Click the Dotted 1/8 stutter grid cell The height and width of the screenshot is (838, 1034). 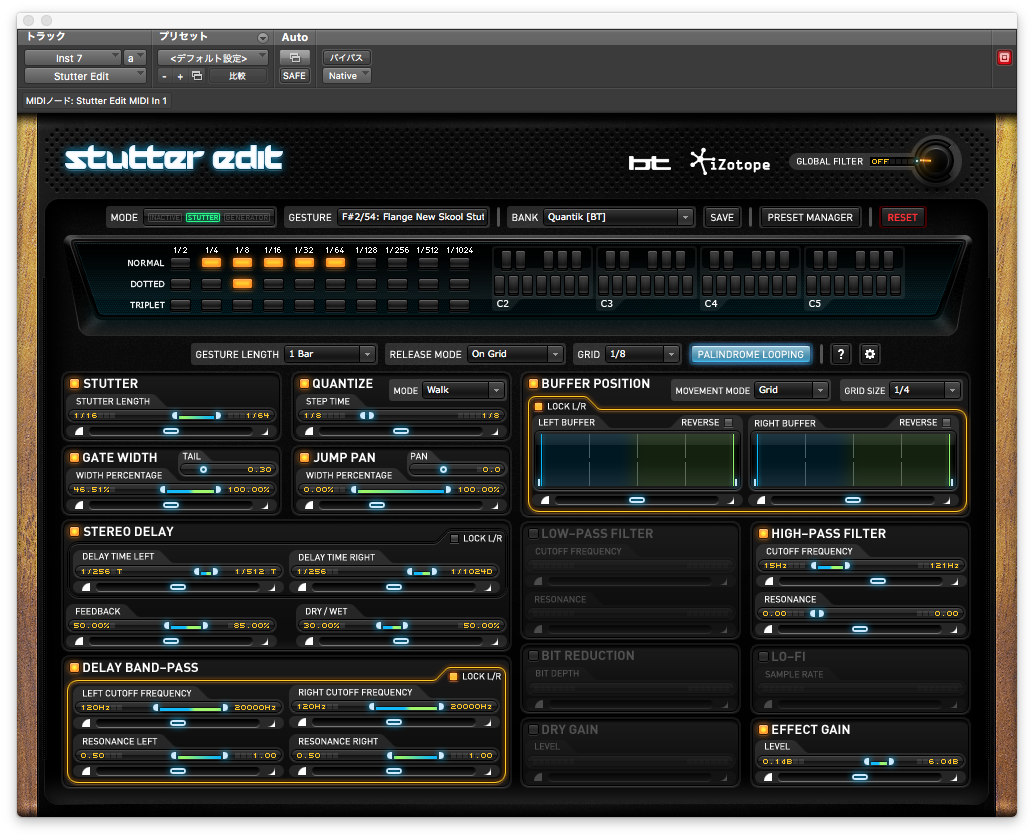(x=242, y=284)
